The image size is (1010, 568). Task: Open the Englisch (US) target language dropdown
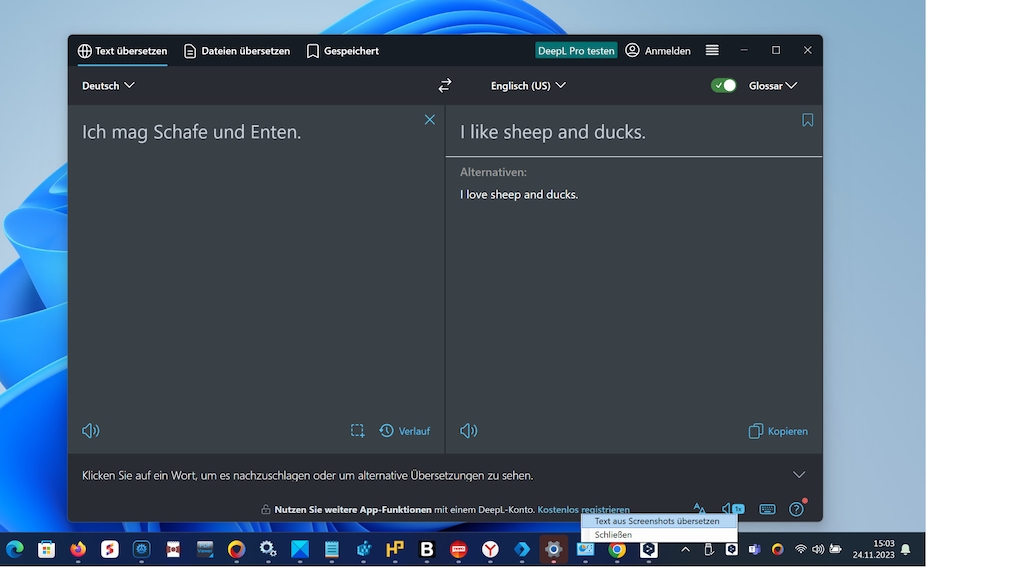[x=528, y=86]
